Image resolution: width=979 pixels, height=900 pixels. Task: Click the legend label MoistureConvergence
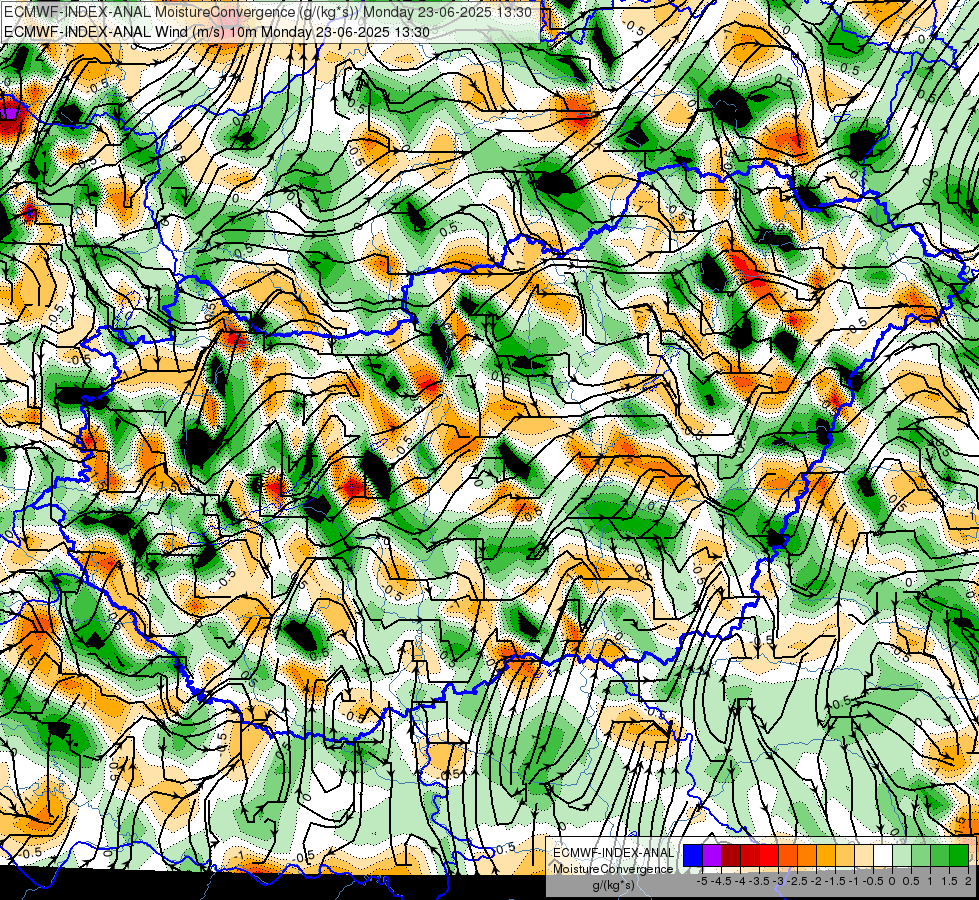(613, 869)
